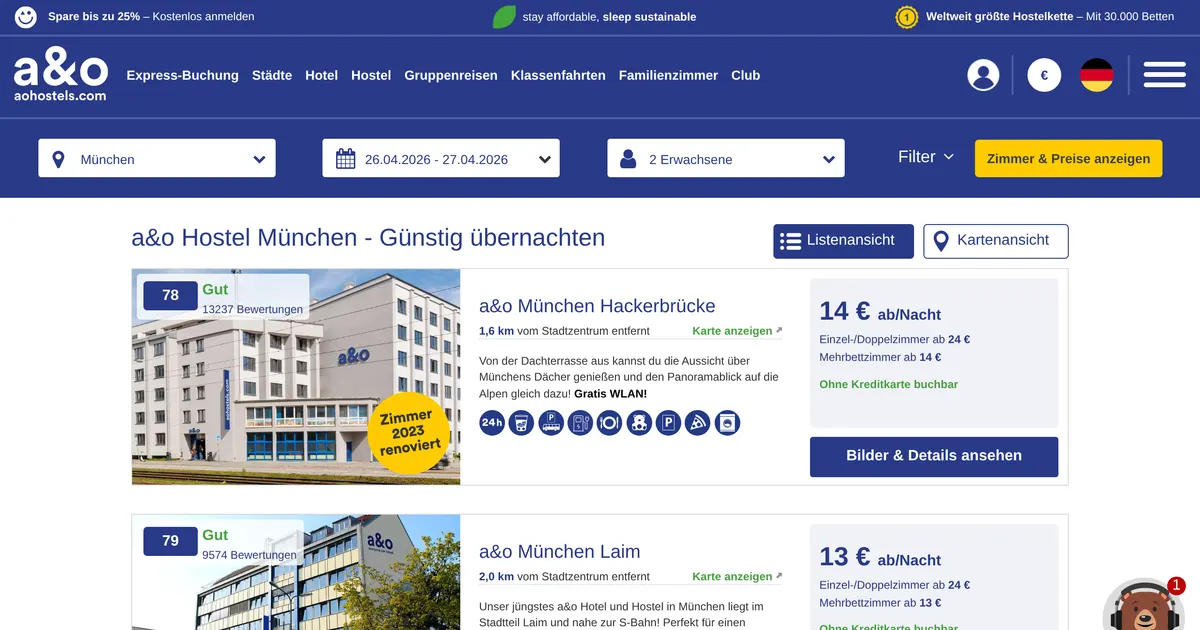Click the 9574 Bewertungen text
The image size is (1200, 630).
click(x=249, y=556)
